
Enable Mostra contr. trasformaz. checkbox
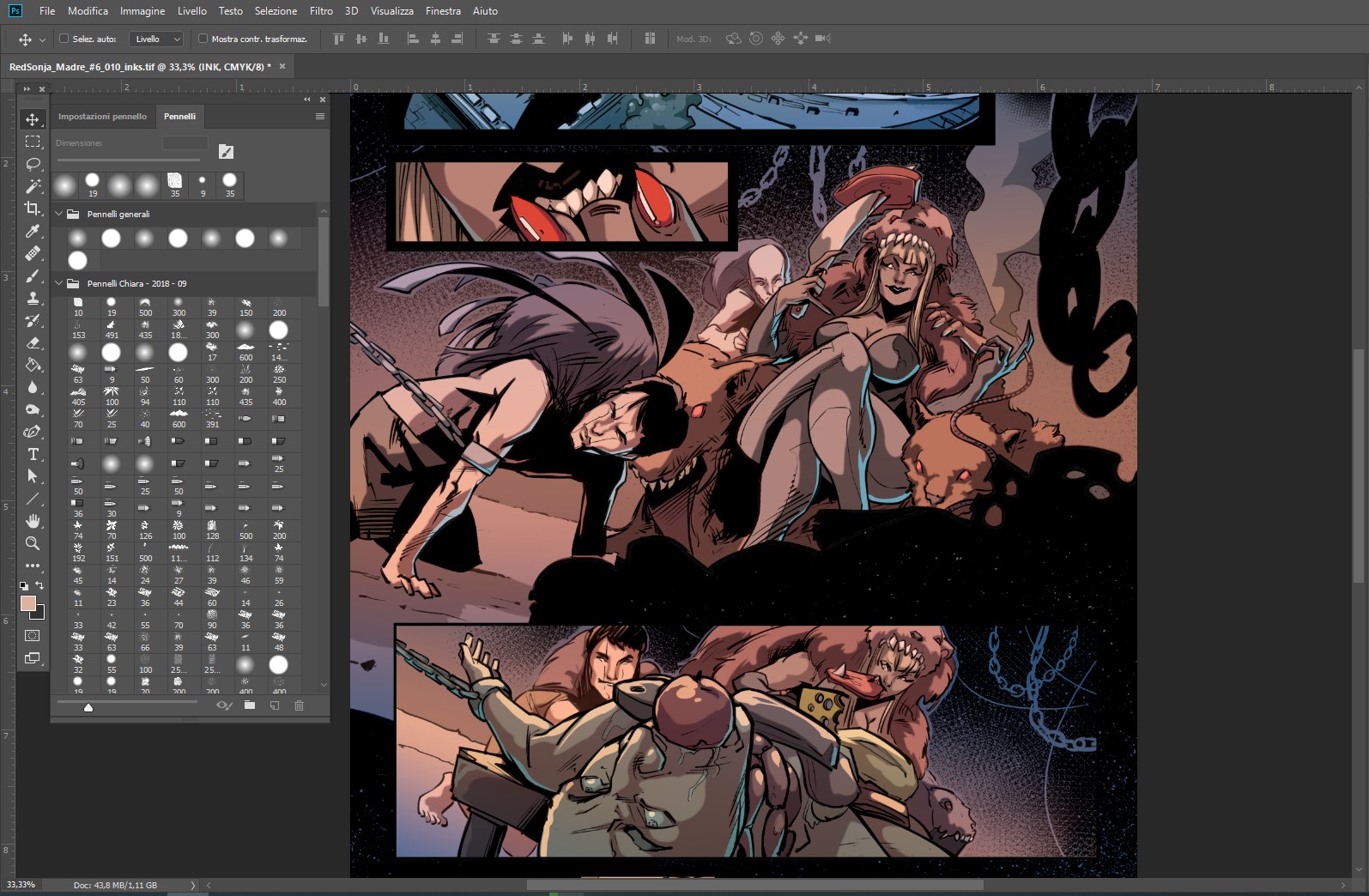(x=203, y=39)
